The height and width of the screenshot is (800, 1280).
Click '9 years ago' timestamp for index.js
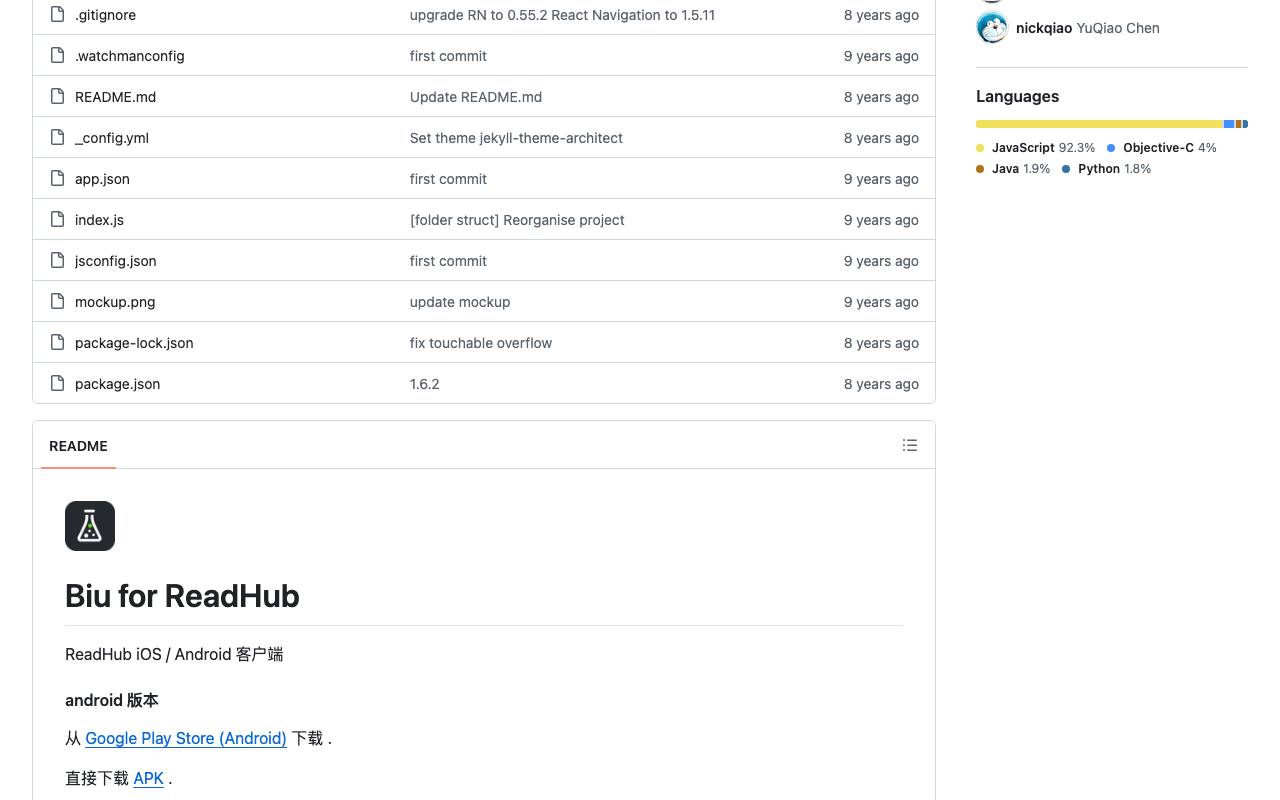[x=881, y=220]
